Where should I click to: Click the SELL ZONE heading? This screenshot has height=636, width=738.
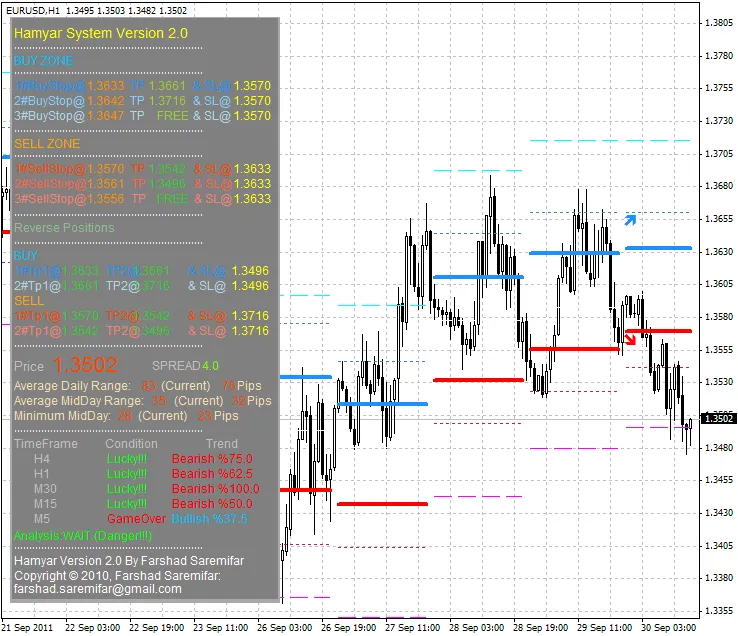pyautogui.click(x=47, y=144)
